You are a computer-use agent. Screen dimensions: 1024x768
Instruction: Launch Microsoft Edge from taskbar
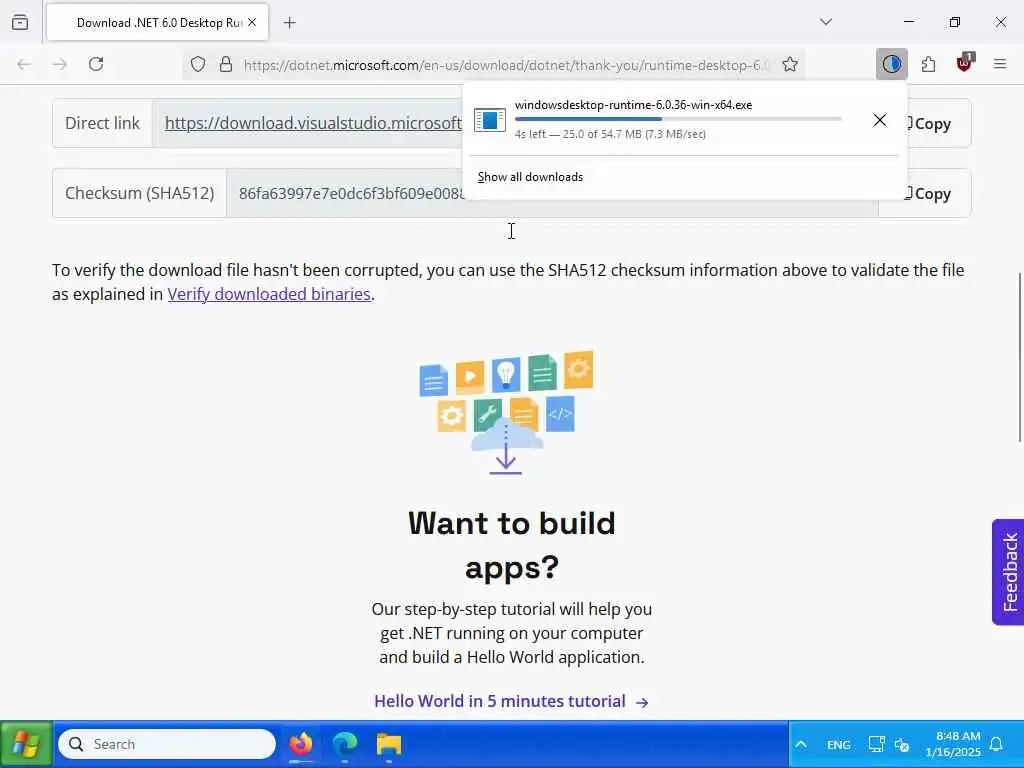point(345,744)
